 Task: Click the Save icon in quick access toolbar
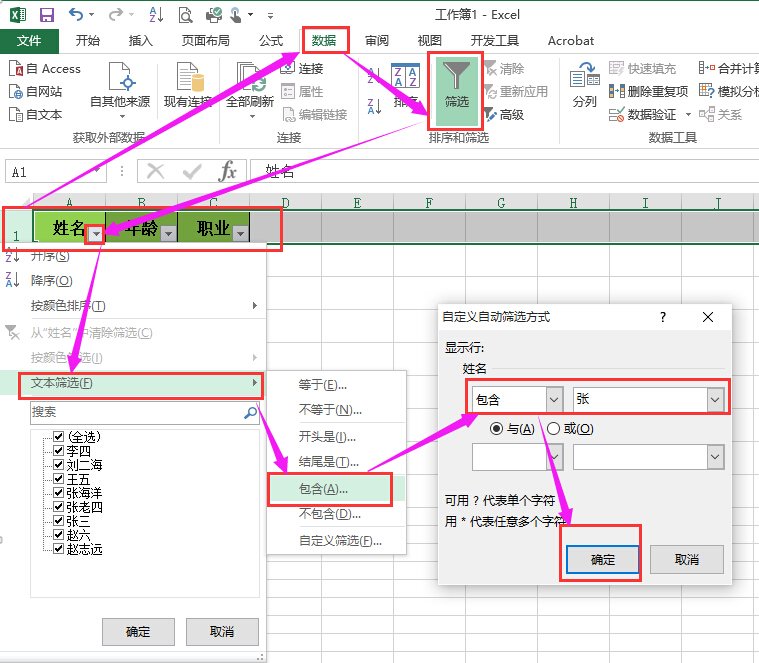pyautogui.click(x=46, y=15)
